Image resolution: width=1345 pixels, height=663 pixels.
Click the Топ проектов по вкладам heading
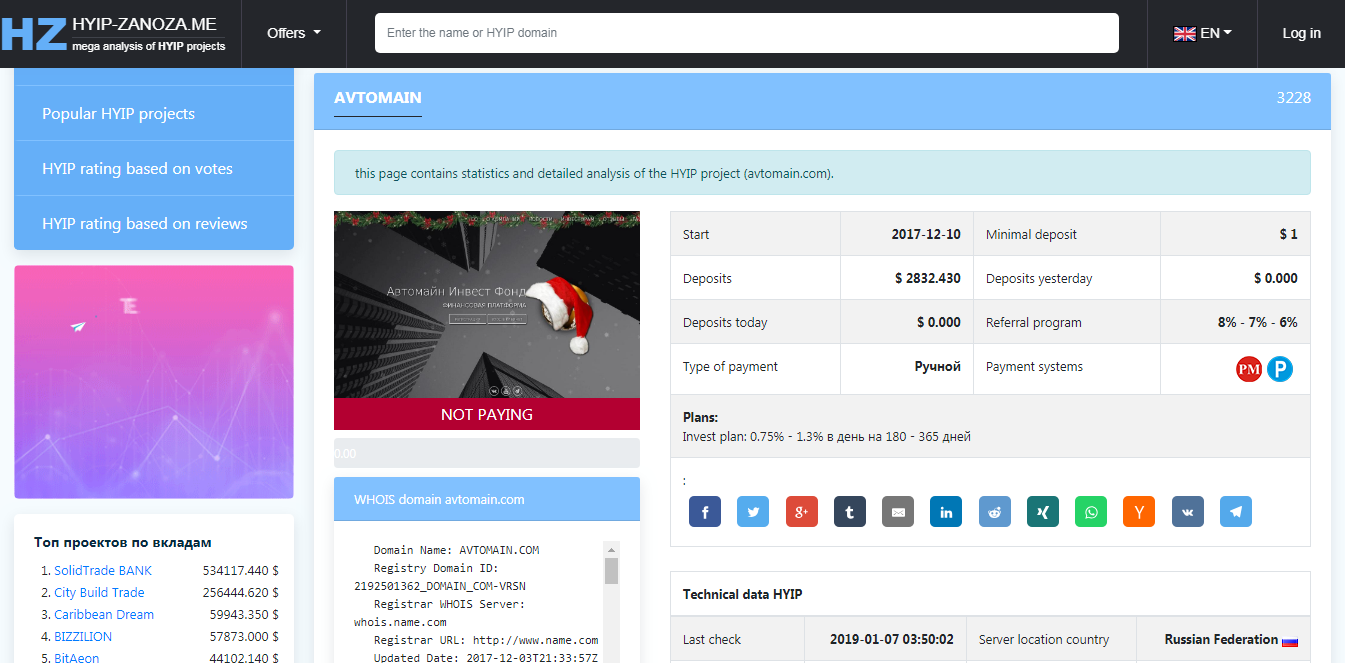123,543
